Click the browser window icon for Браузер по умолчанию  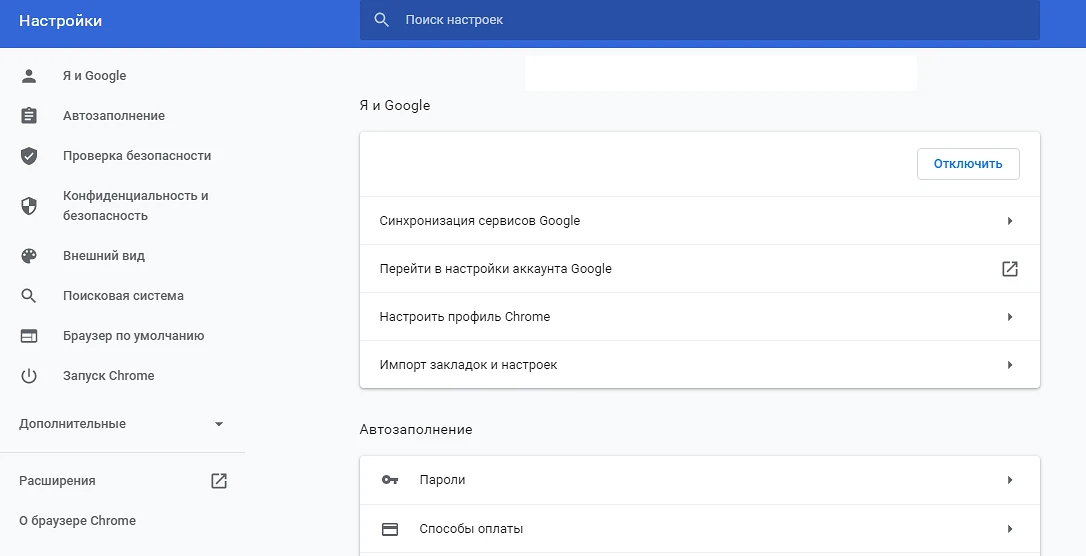tap(29, 336)
